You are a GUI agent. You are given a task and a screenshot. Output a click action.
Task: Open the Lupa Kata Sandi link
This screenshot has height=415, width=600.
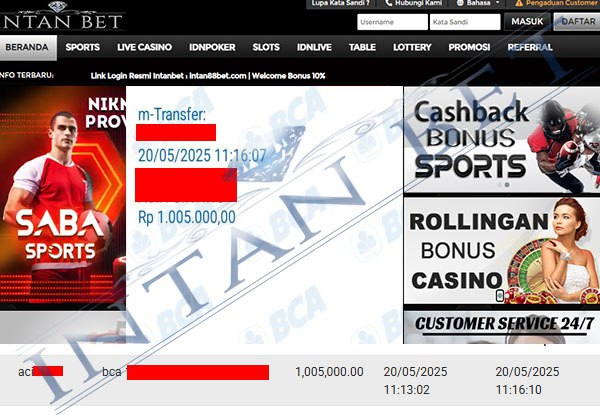341,3
